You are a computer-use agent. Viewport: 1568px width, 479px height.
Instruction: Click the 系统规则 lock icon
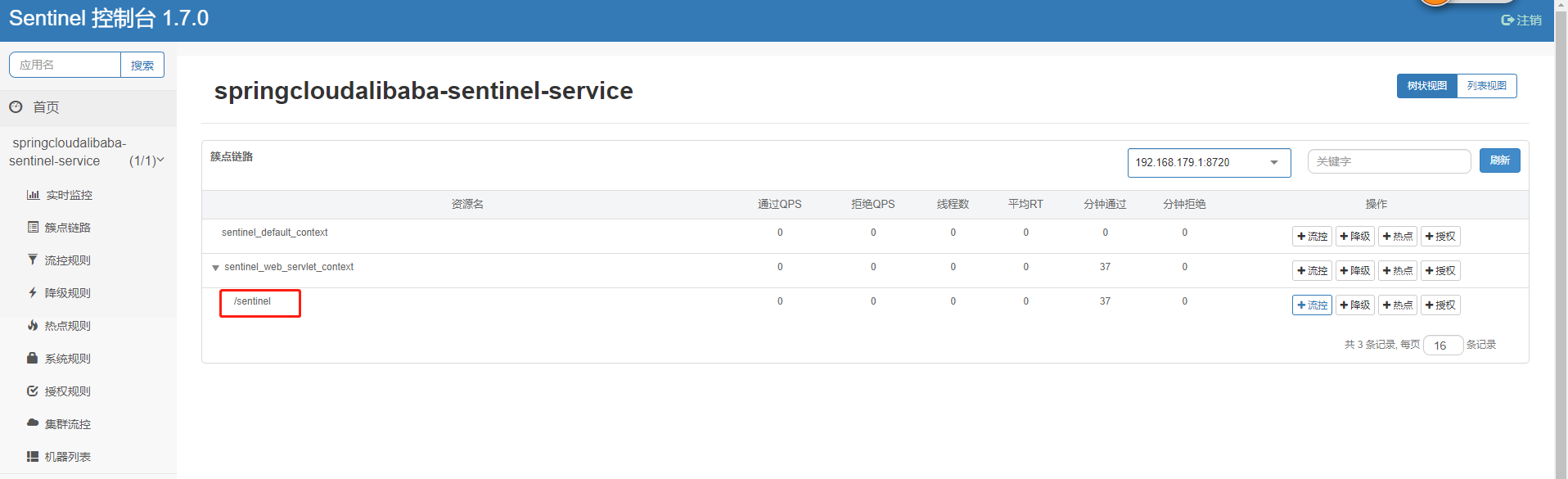pos(33,358)
